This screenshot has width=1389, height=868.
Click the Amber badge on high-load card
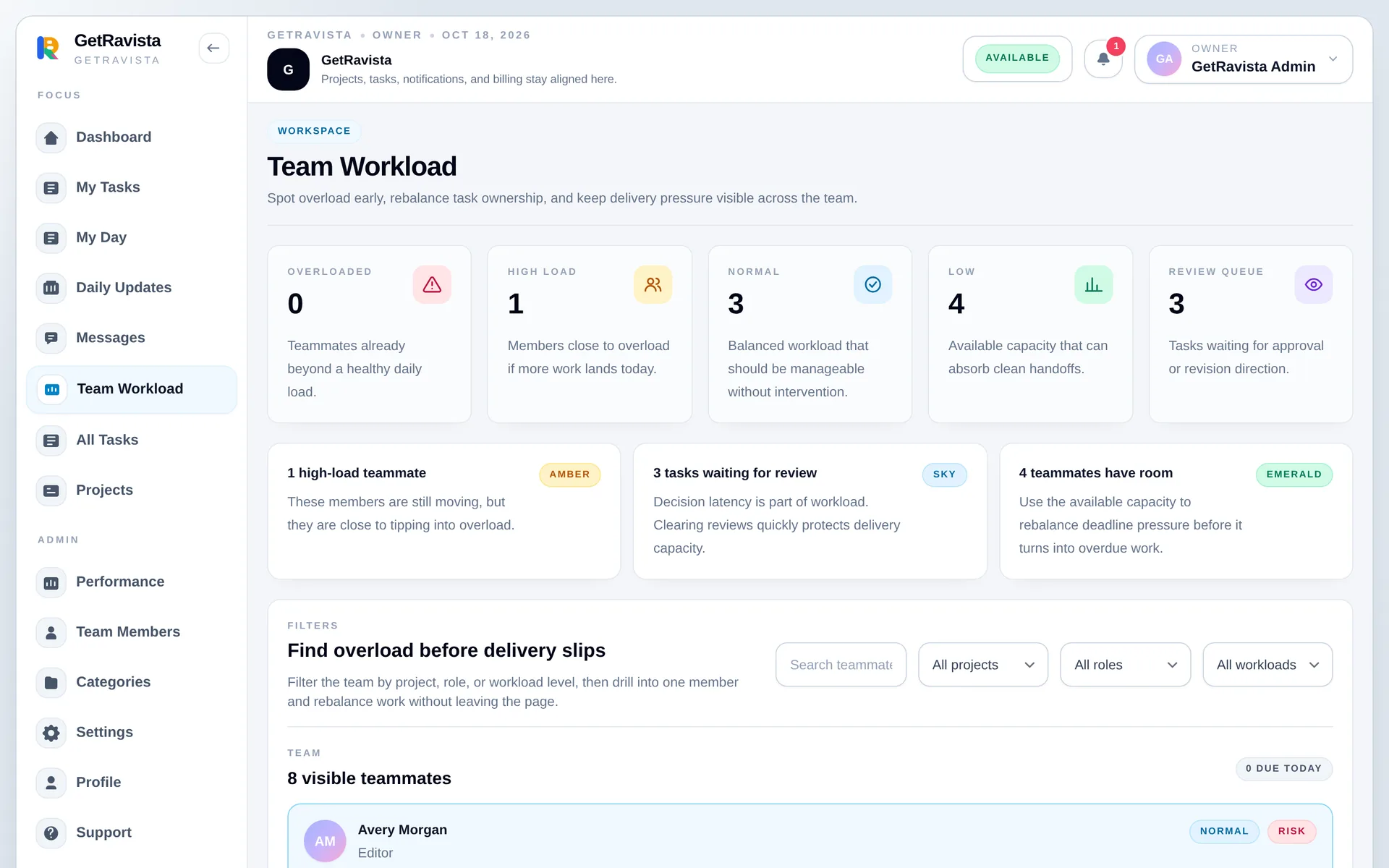click(570, 475)
